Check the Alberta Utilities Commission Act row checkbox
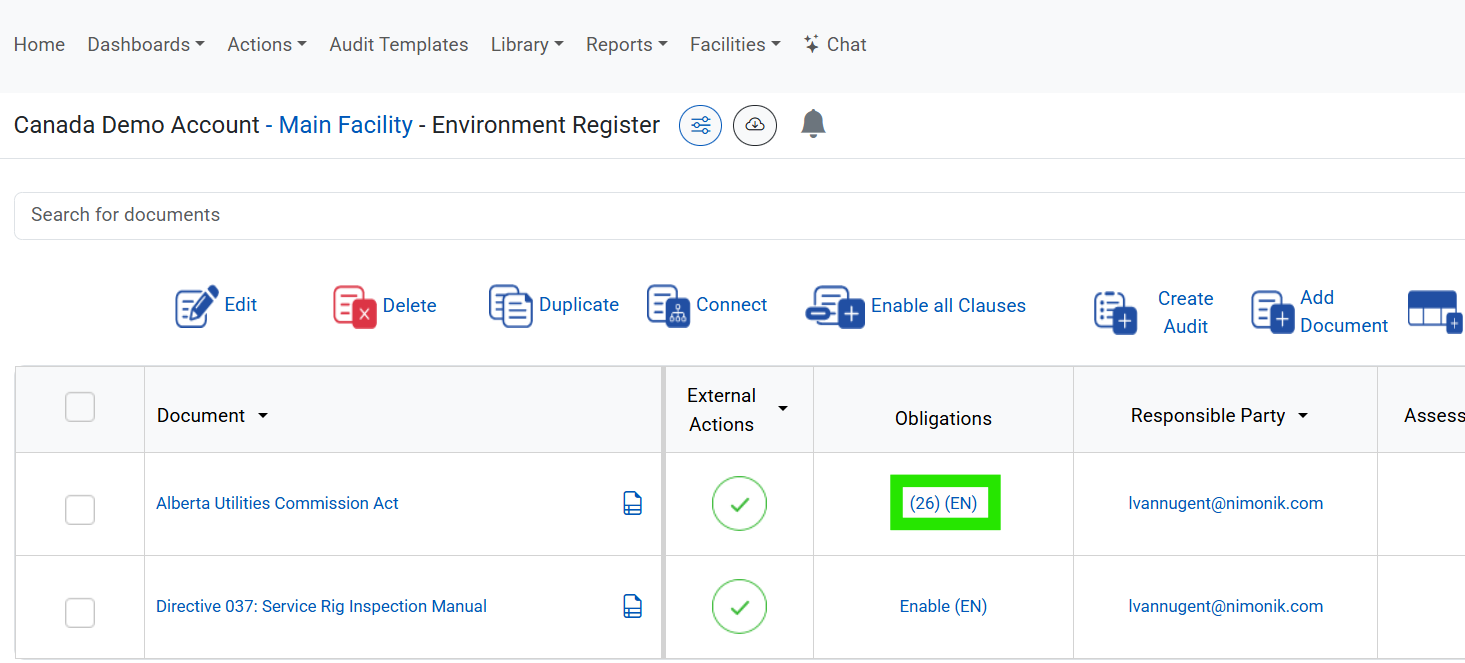The height and width of the screenshot is (663, 1465). pyautogui.click(x=80, y=510)
